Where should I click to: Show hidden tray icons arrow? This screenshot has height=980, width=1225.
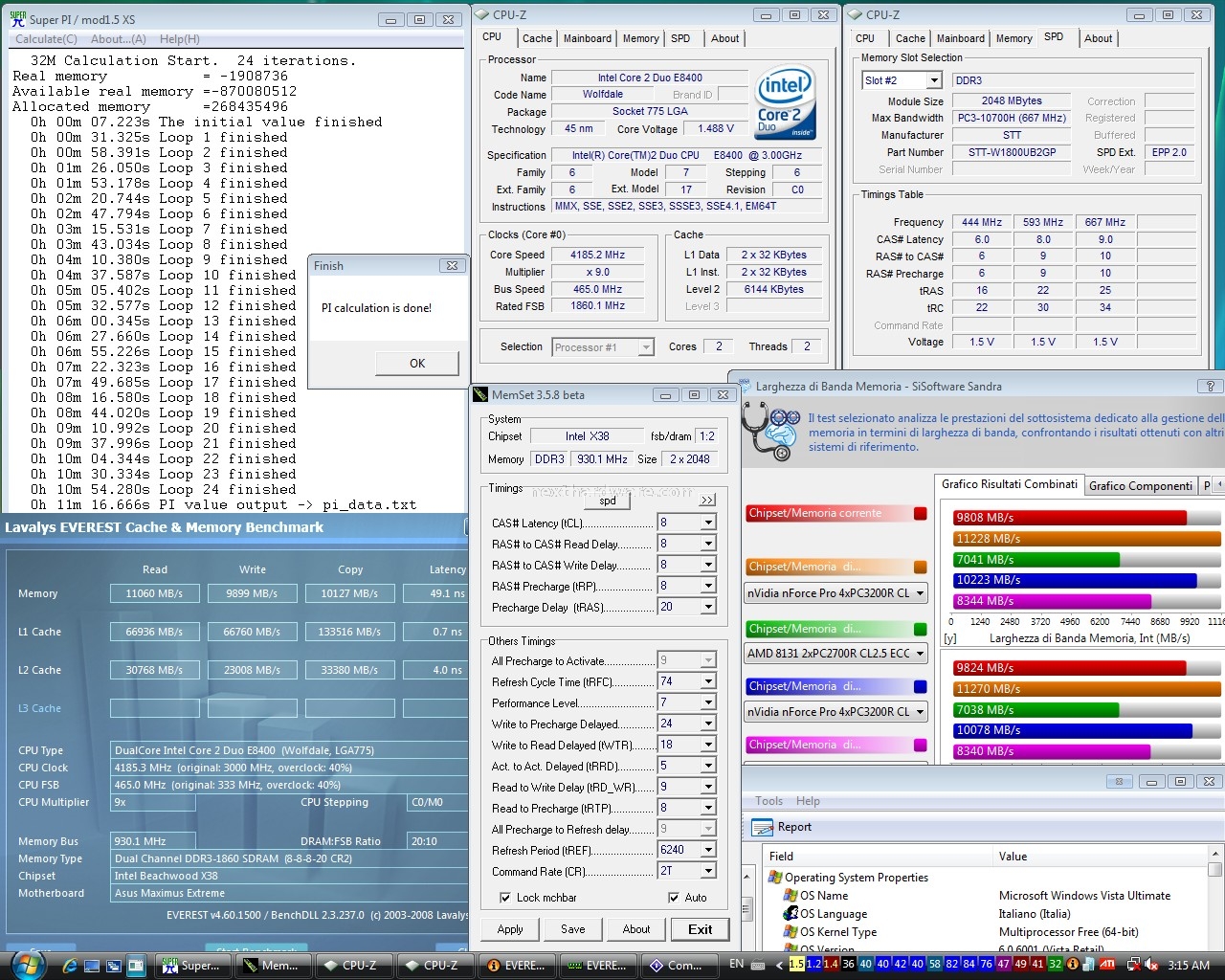[779, 965]
